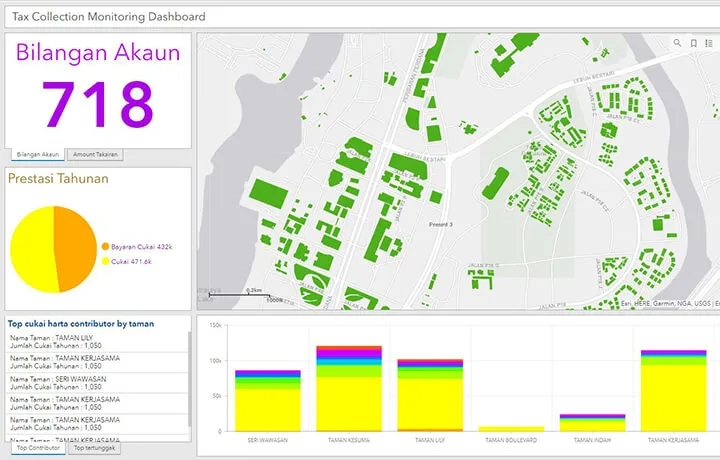Switch to the Bilangan Akaun tab

point(38,155)
